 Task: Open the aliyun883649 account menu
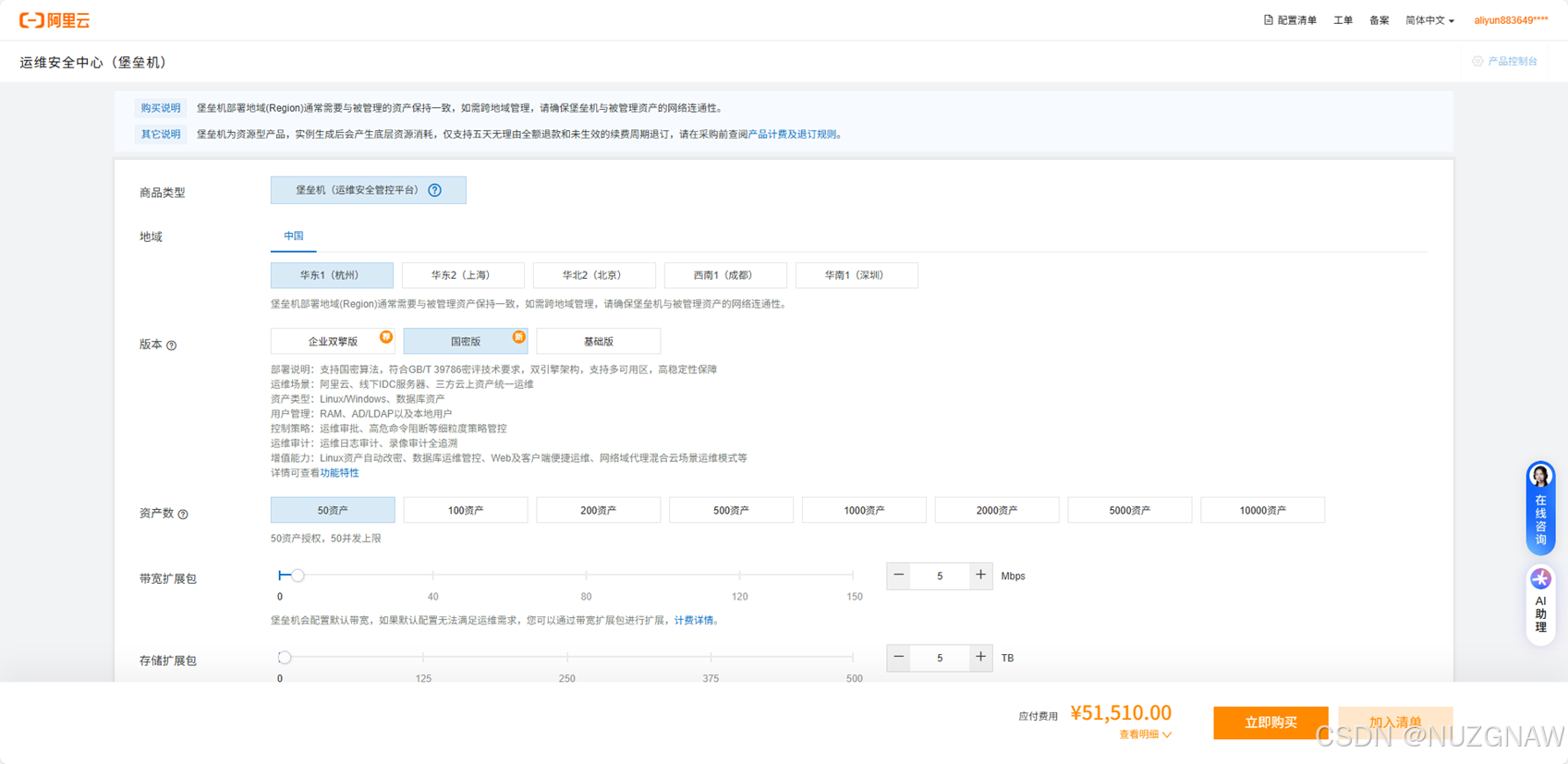pyautogui.click(x=1511, y=20)
